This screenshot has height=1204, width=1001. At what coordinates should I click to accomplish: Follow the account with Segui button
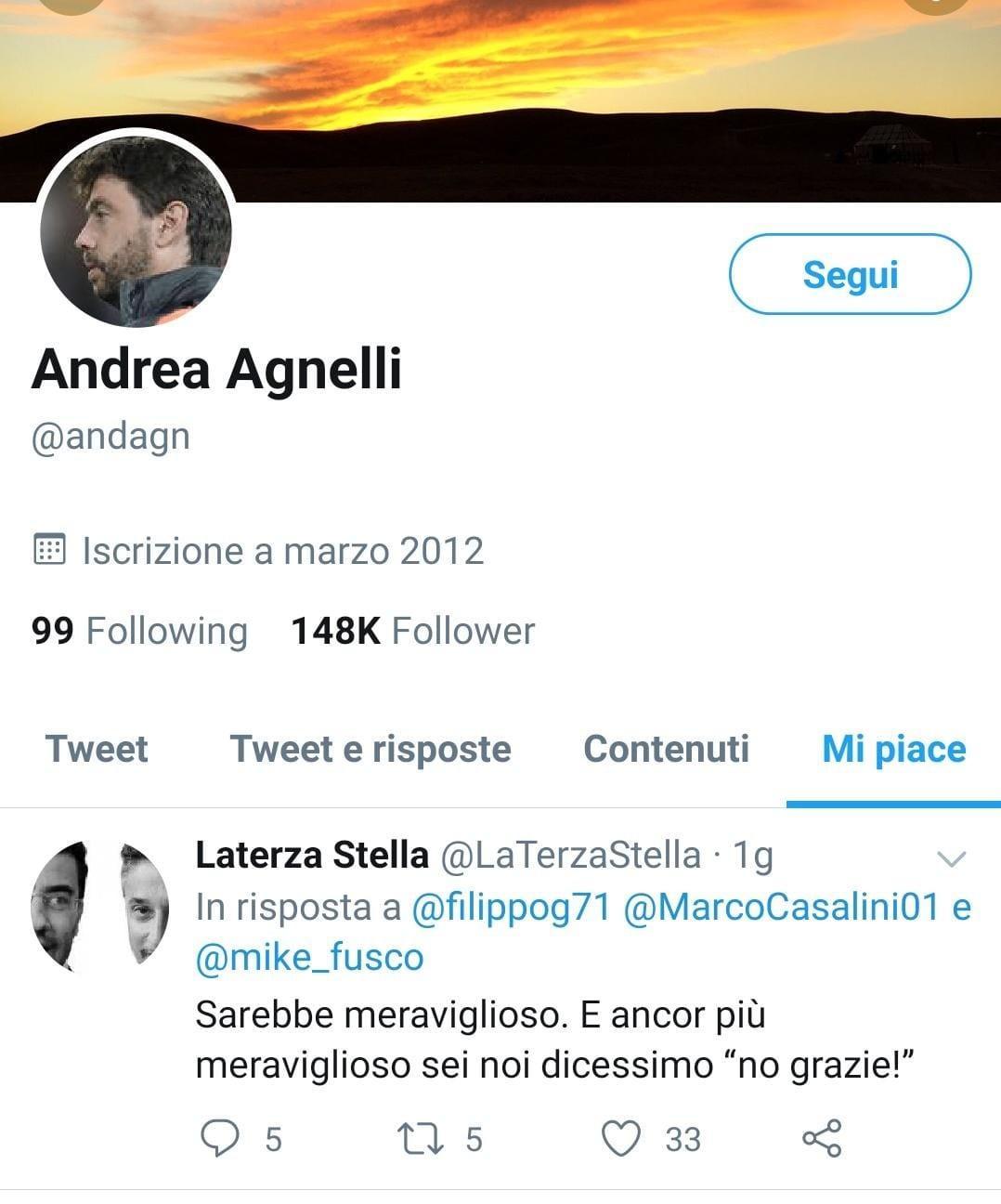pos(850,274)
